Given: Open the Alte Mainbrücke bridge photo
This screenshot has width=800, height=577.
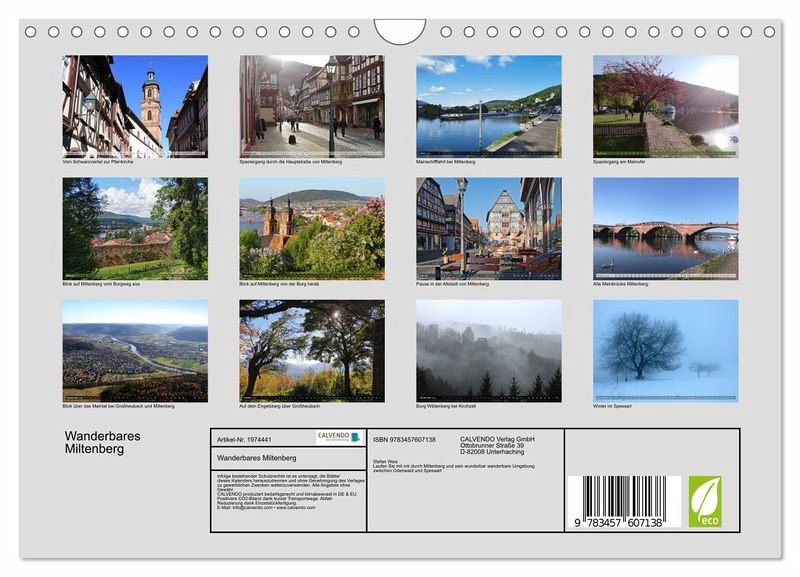Looking at the screenshot, I should [666, 229].
